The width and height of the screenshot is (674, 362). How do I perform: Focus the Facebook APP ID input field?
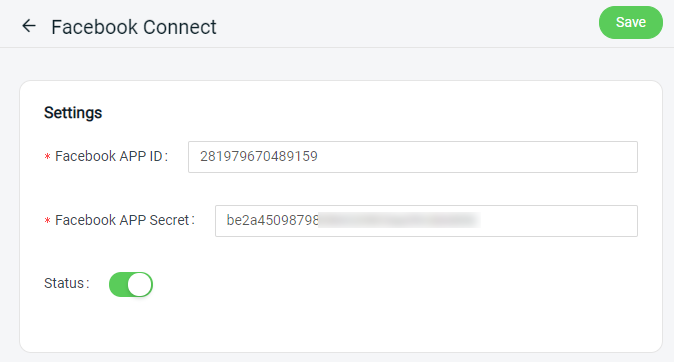[x=413, y=157]
